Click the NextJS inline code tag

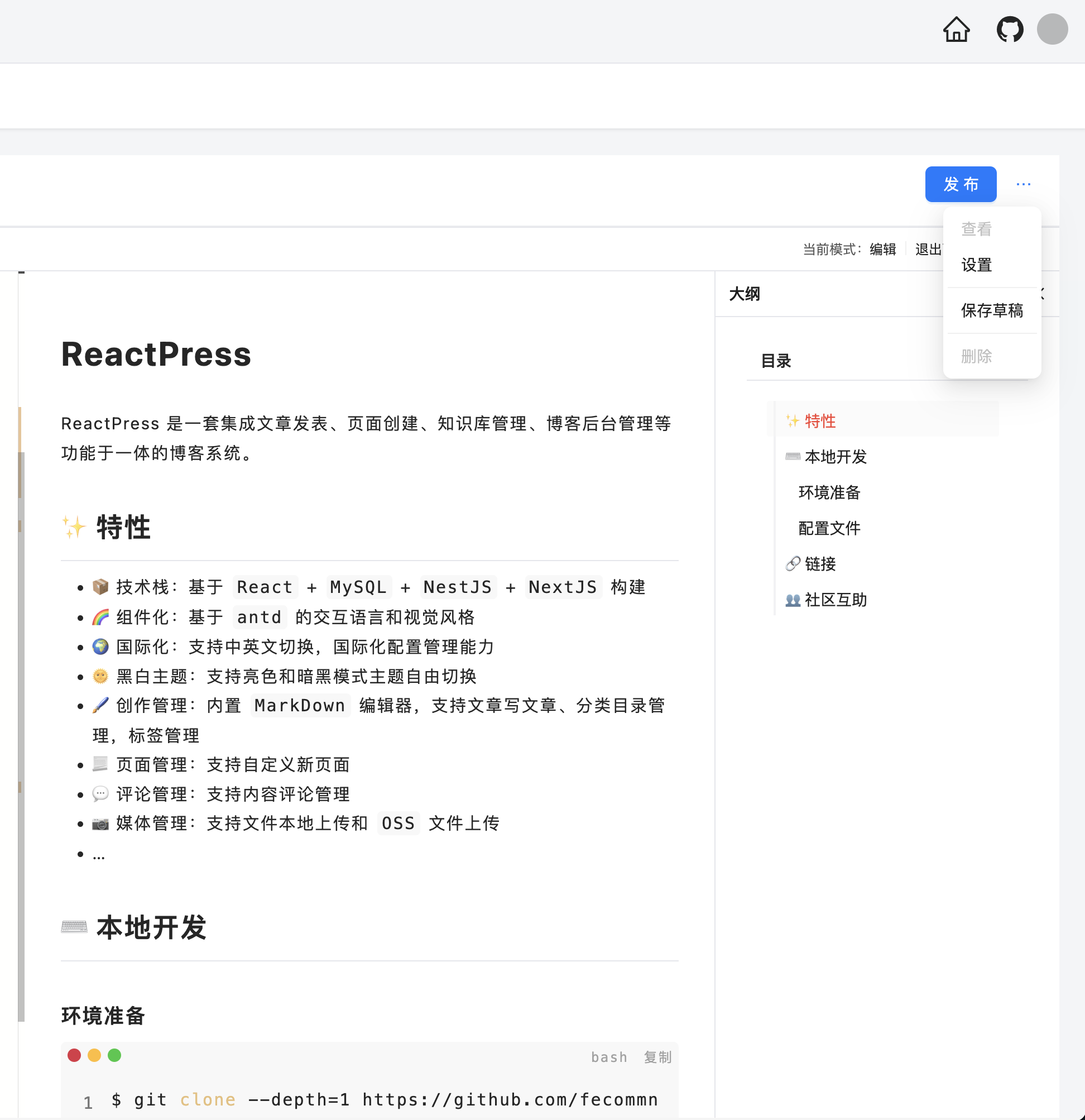(x=563, y=587)
